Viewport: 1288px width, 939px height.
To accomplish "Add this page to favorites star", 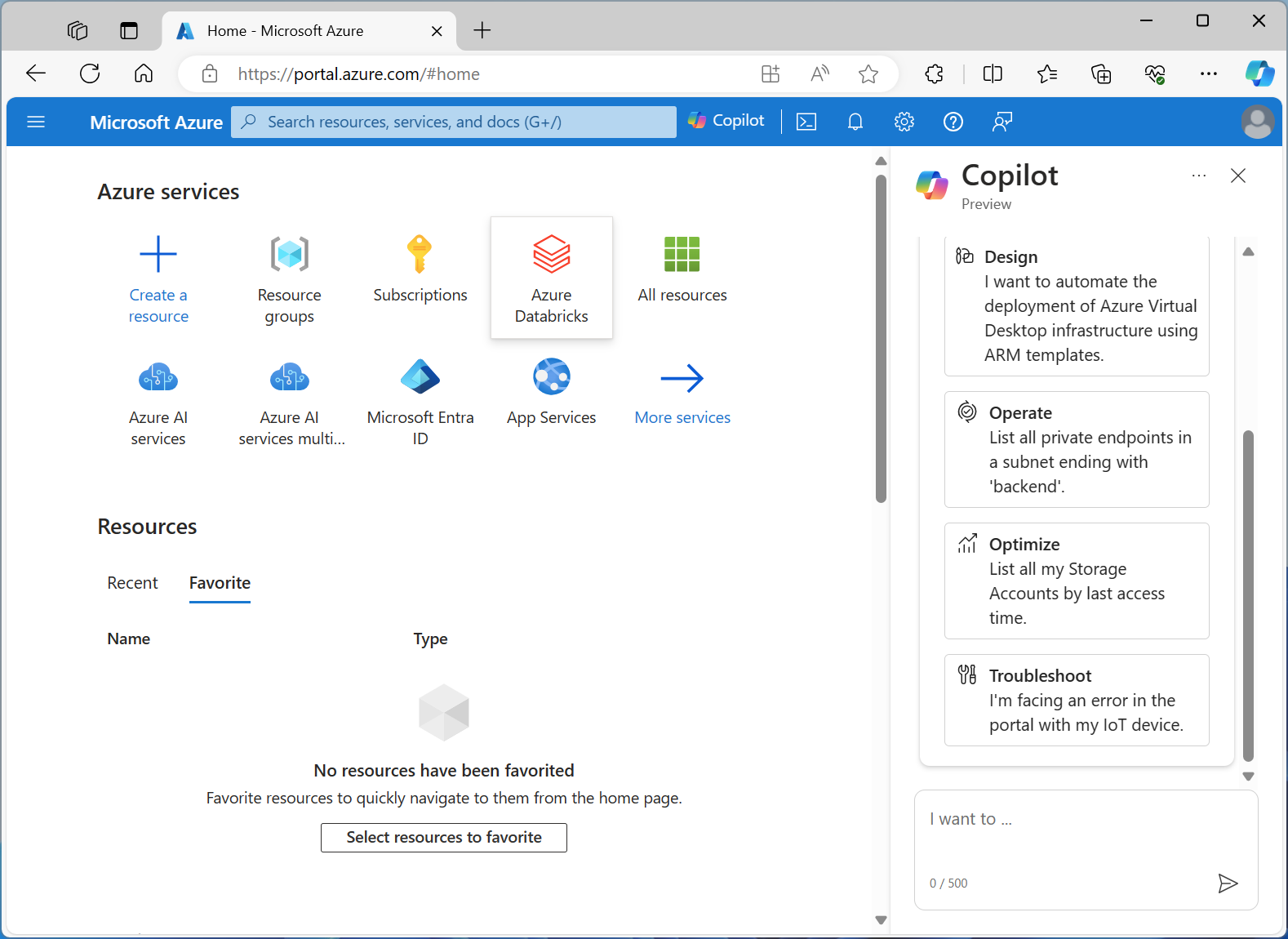I will [868, 73].
